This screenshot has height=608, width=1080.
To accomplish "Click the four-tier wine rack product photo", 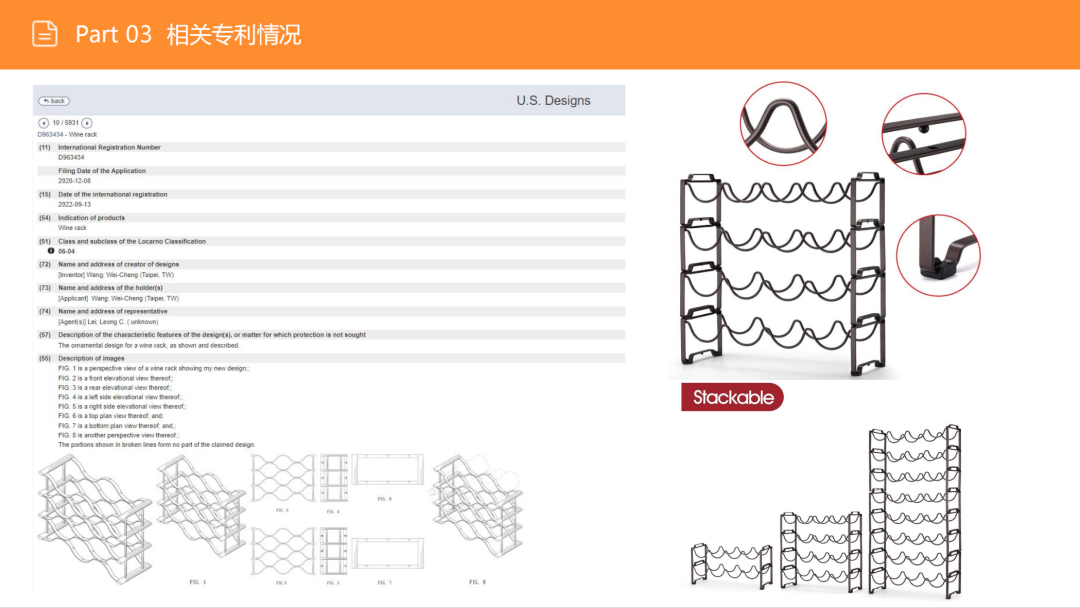I will [x=782, y=274].
